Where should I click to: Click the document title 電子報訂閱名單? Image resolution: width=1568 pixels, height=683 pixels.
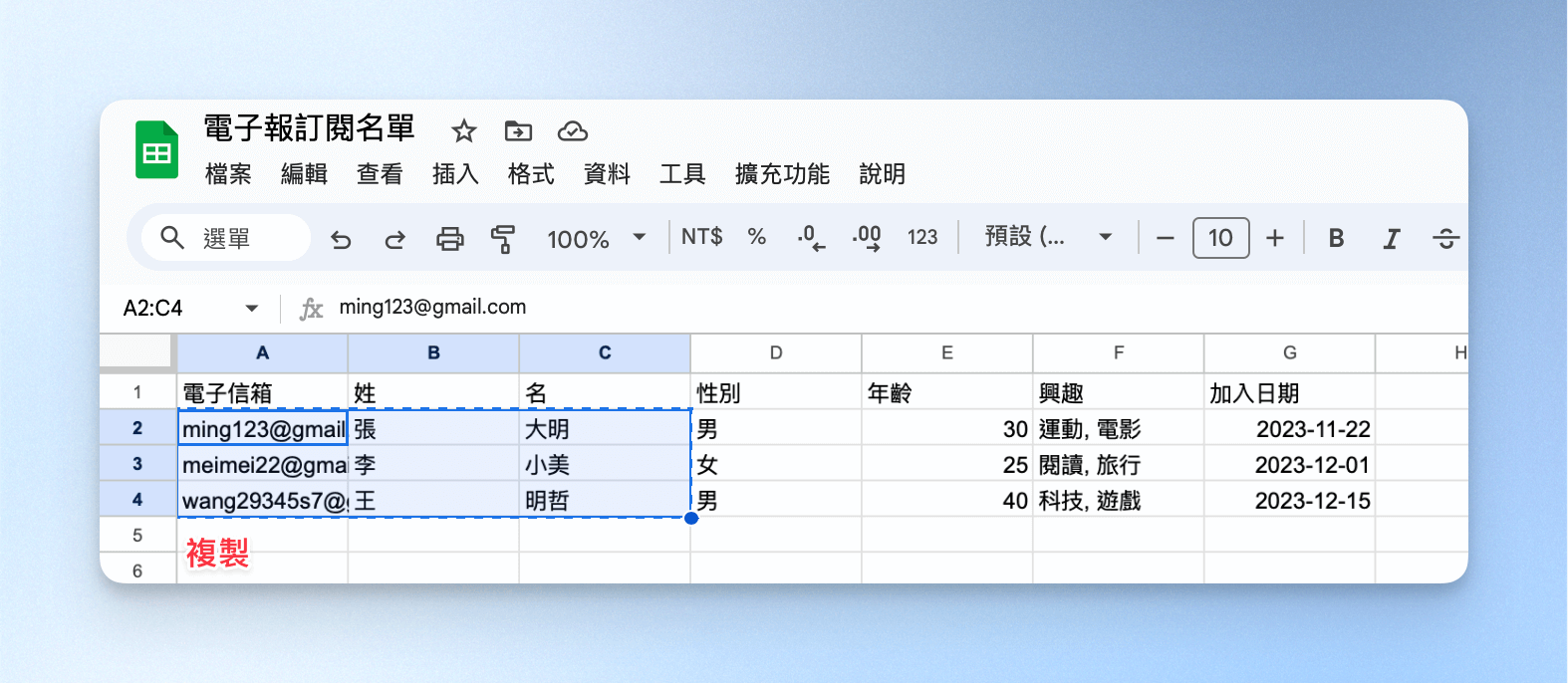tap(309, 128)
